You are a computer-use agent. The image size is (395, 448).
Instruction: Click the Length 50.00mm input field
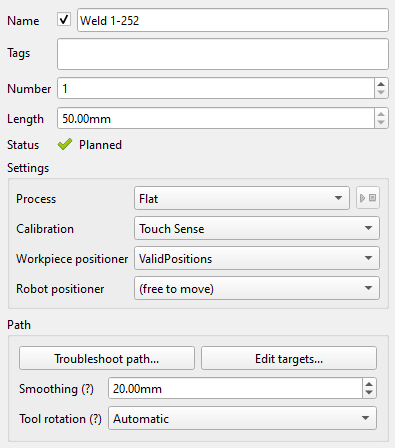(216, 118)
